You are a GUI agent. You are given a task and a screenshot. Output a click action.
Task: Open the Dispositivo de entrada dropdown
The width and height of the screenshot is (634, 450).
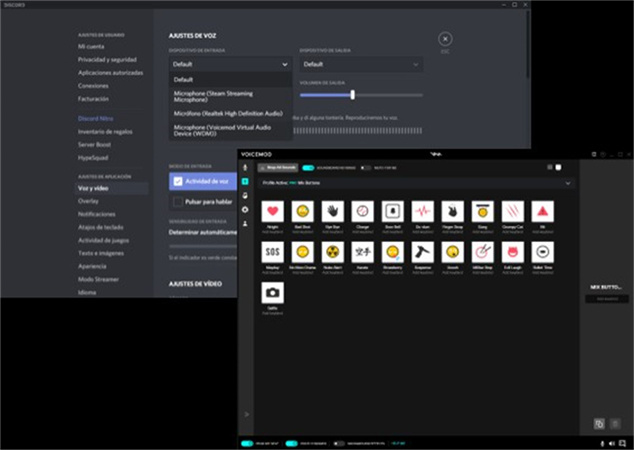tap(230, 64)
